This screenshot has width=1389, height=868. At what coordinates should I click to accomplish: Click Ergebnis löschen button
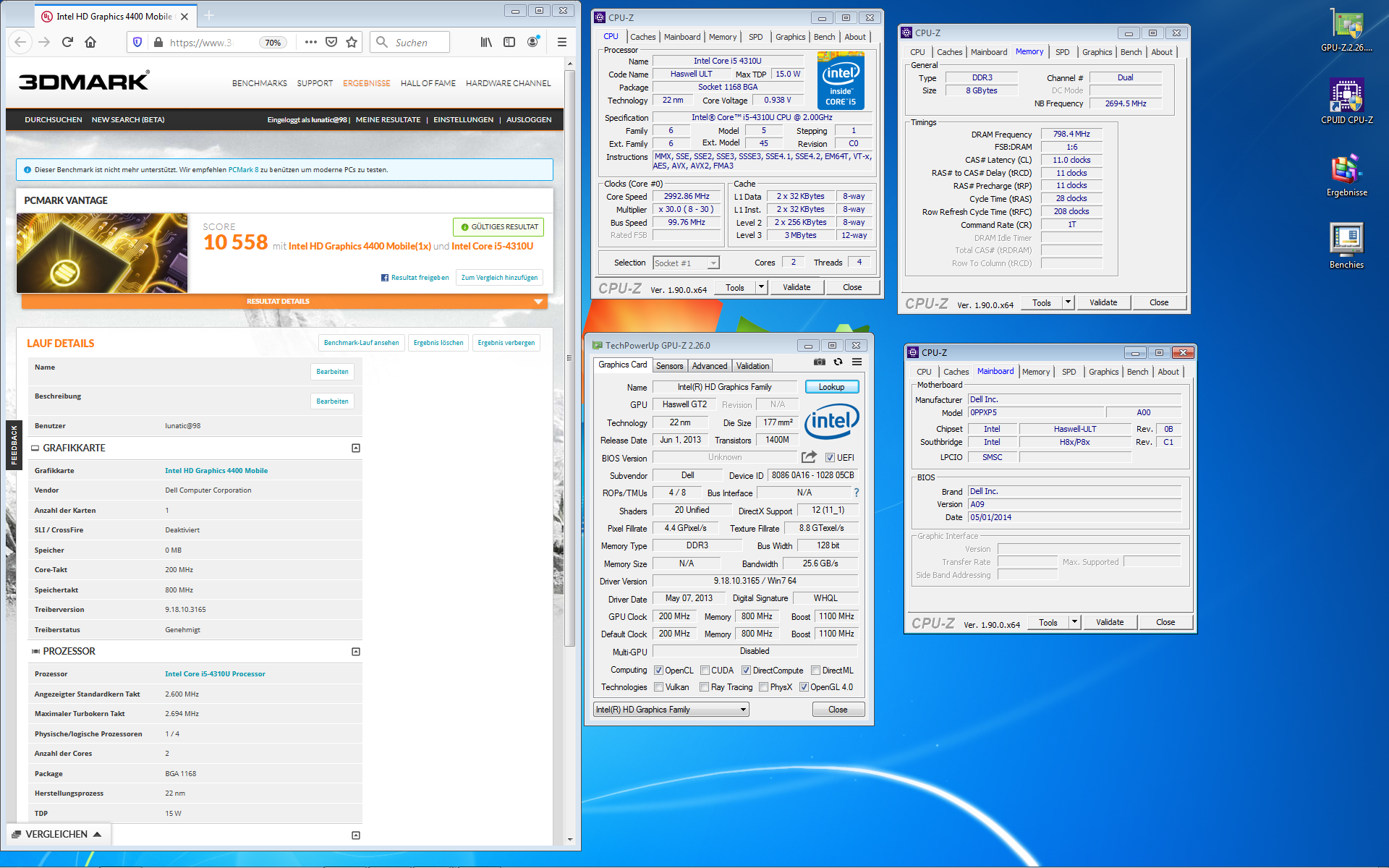[438, 343]
